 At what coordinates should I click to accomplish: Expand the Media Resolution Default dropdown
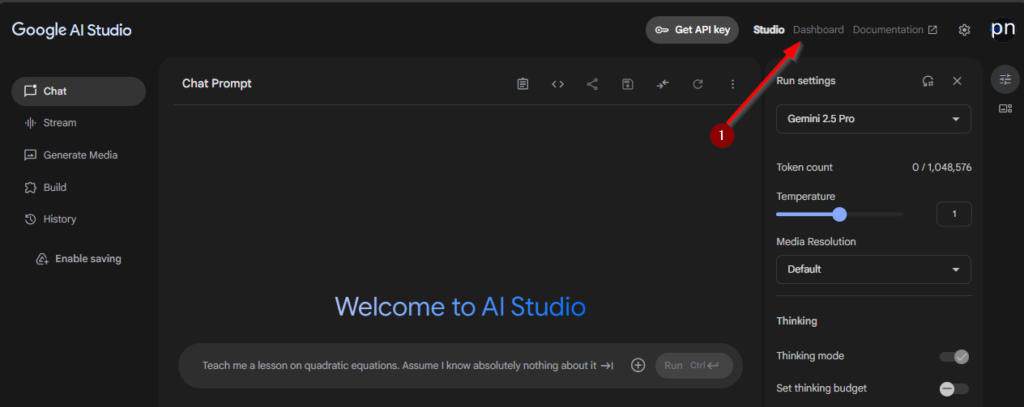pyautogui.click(x=873, y=269)
